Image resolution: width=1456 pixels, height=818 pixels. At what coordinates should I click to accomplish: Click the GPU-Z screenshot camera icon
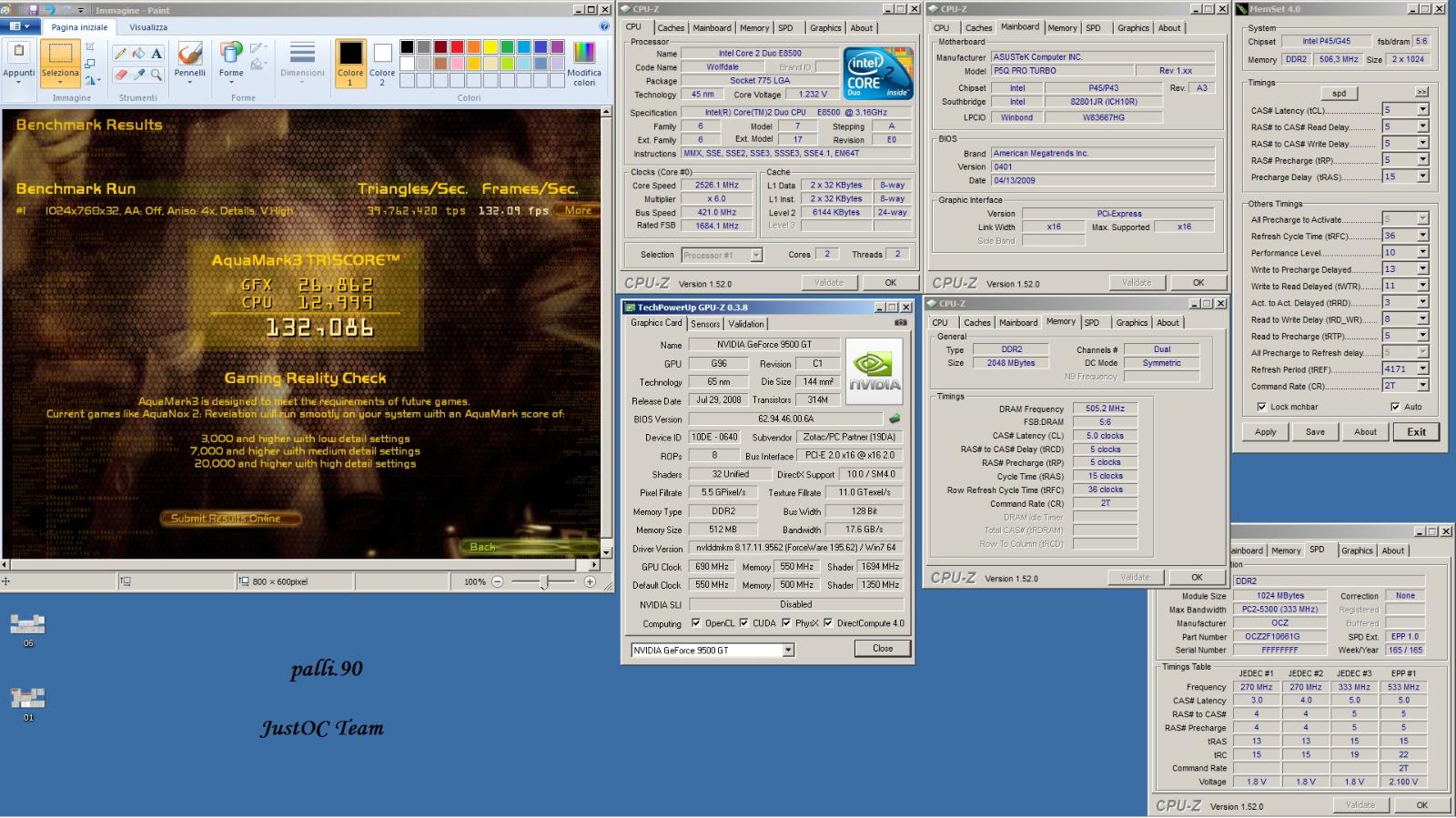[x=900, y=323]
